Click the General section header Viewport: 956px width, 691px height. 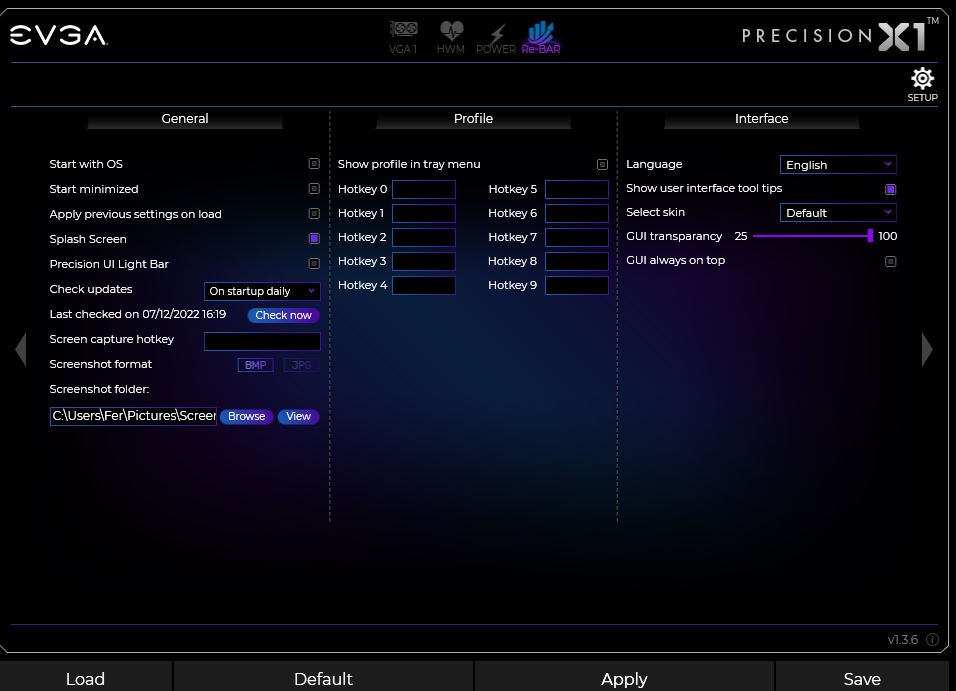point(185,118)
